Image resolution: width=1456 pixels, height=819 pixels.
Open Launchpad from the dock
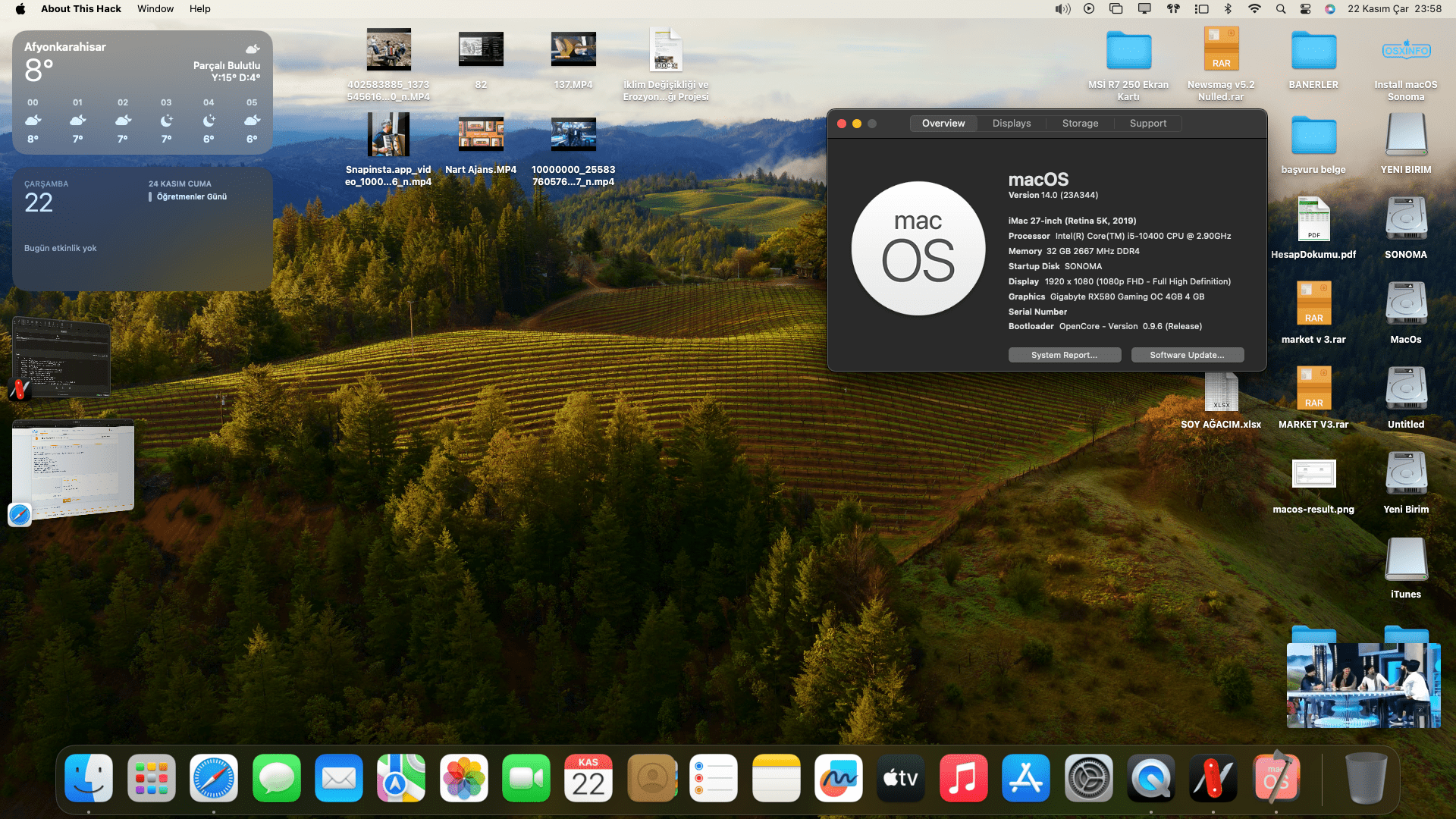point(151,778)
